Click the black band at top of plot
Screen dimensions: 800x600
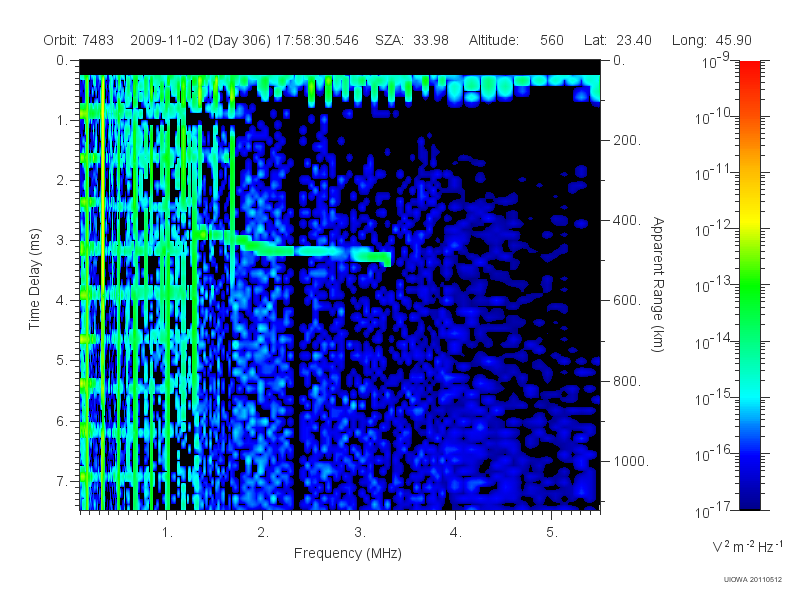[x=340, y=67]
